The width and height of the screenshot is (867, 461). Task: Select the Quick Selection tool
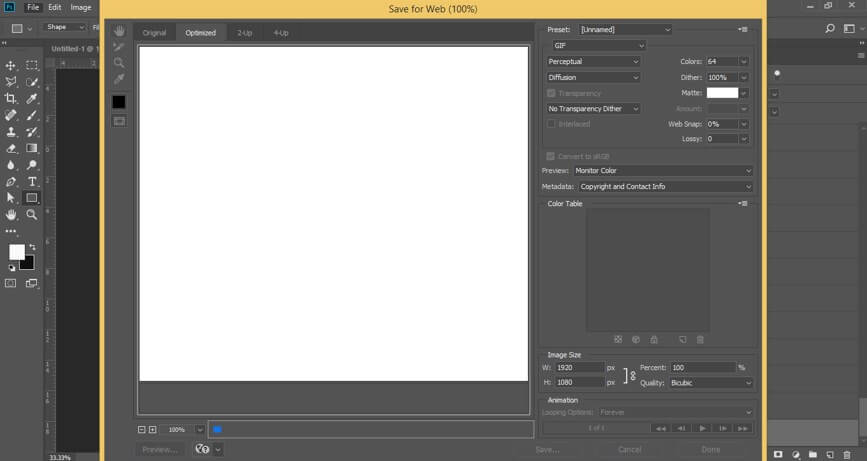pyautogui.click(x=32, y=82)
